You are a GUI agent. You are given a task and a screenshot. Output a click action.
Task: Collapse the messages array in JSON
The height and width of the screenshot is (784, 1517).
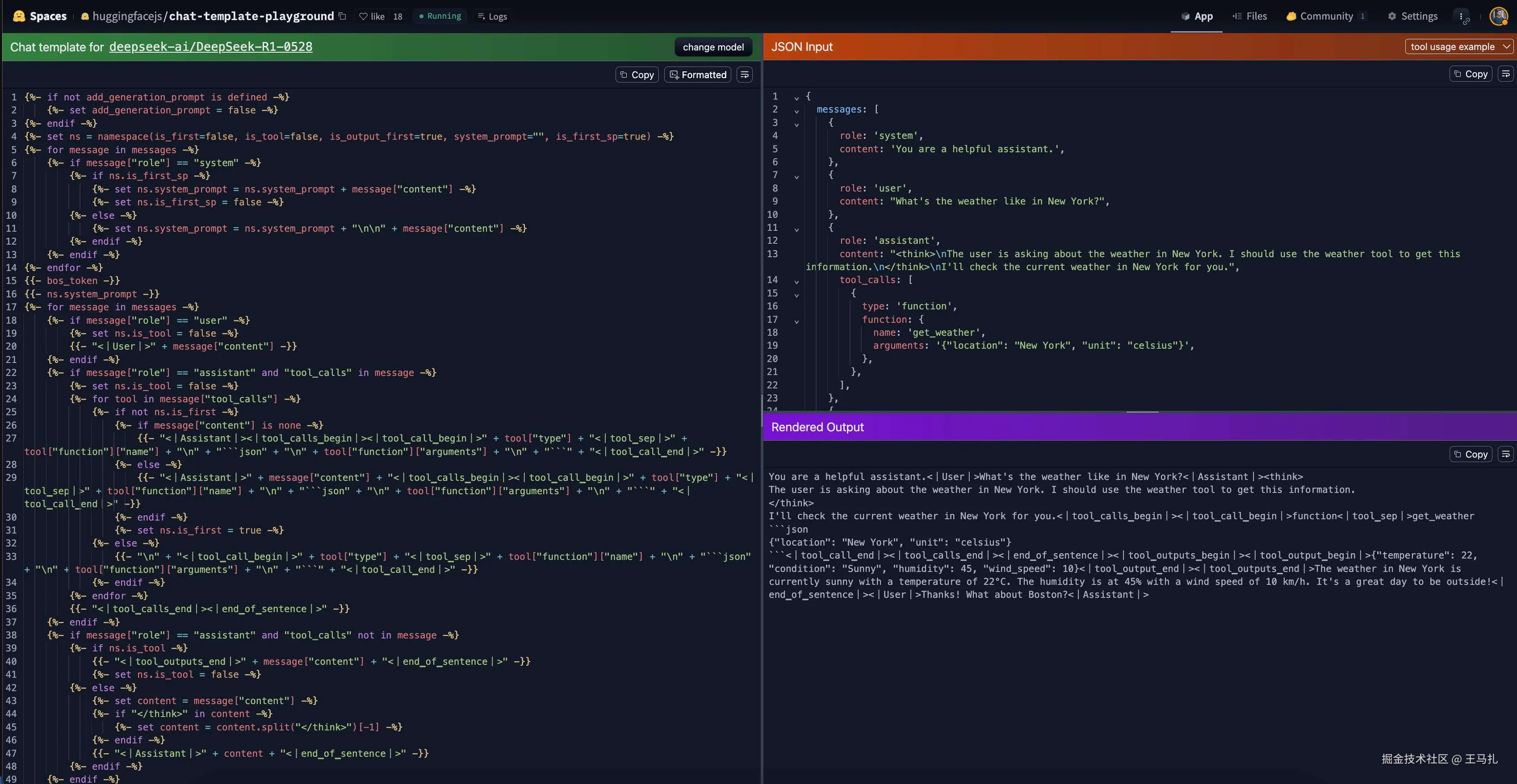coord(796,110)
